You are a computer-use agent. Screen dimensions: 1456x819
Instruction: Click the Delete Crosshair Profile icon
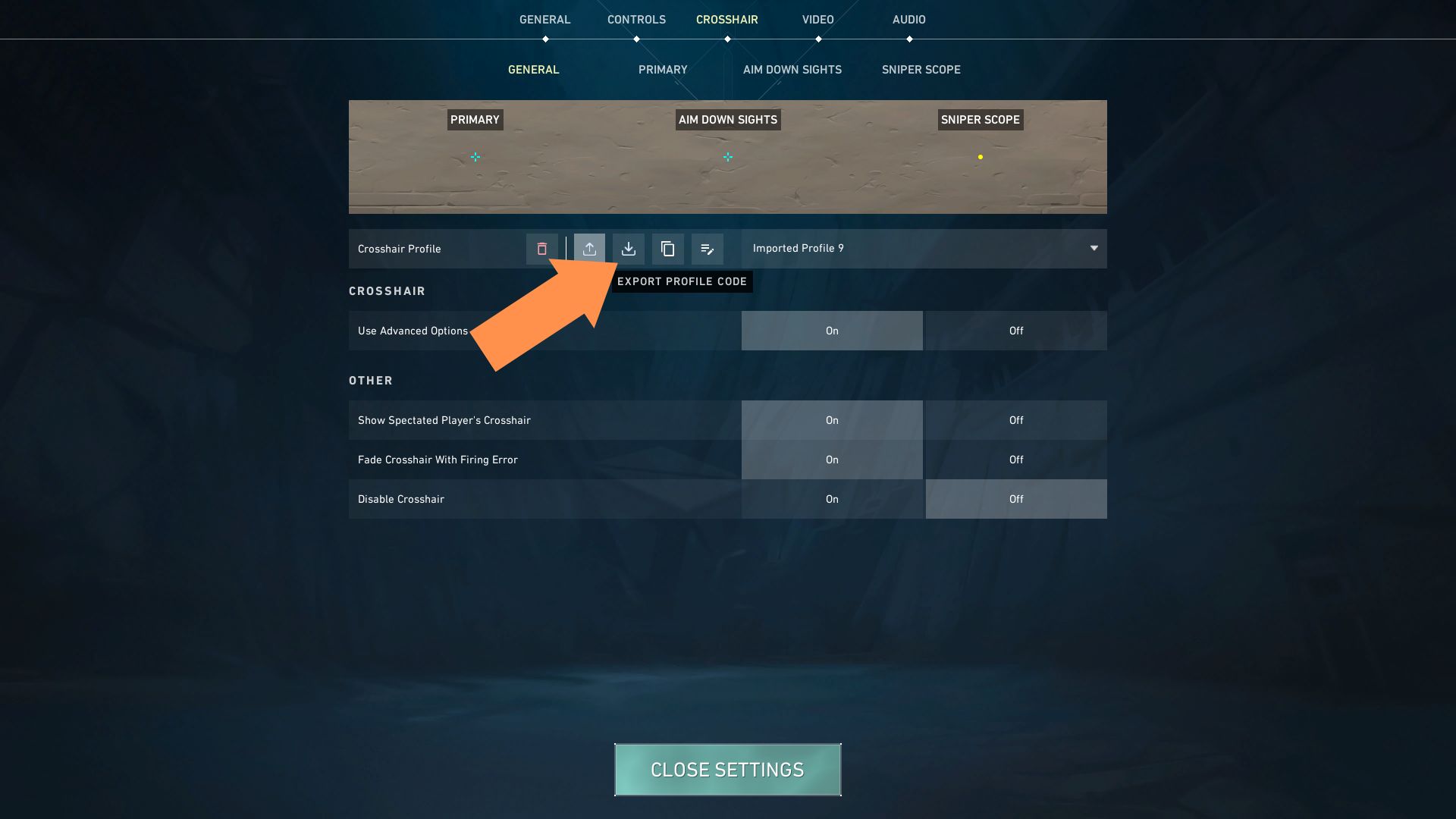[x=542, y=248]
